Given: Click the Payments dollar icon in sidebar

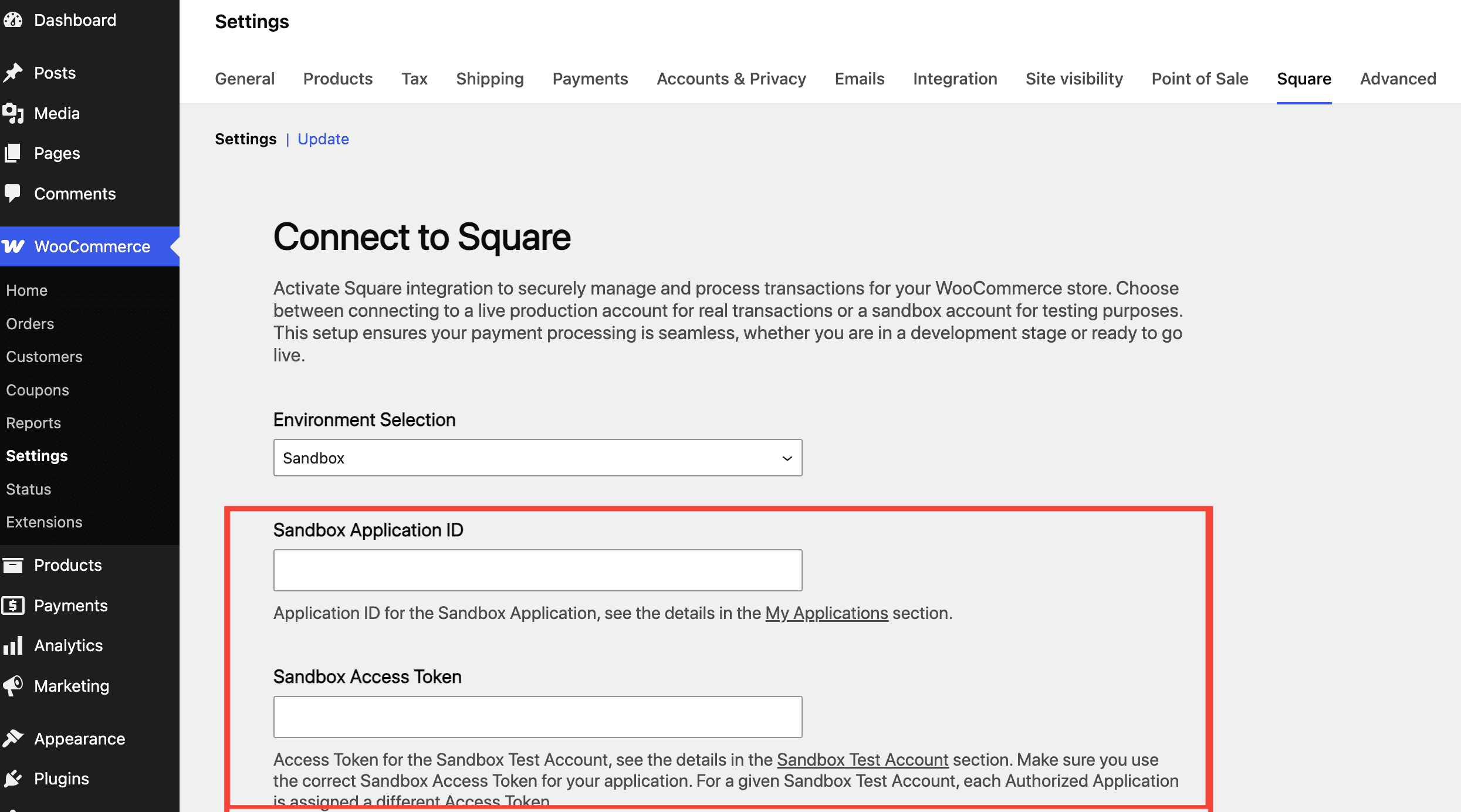Looking at the screenshot, I should (x=13, y=605).
